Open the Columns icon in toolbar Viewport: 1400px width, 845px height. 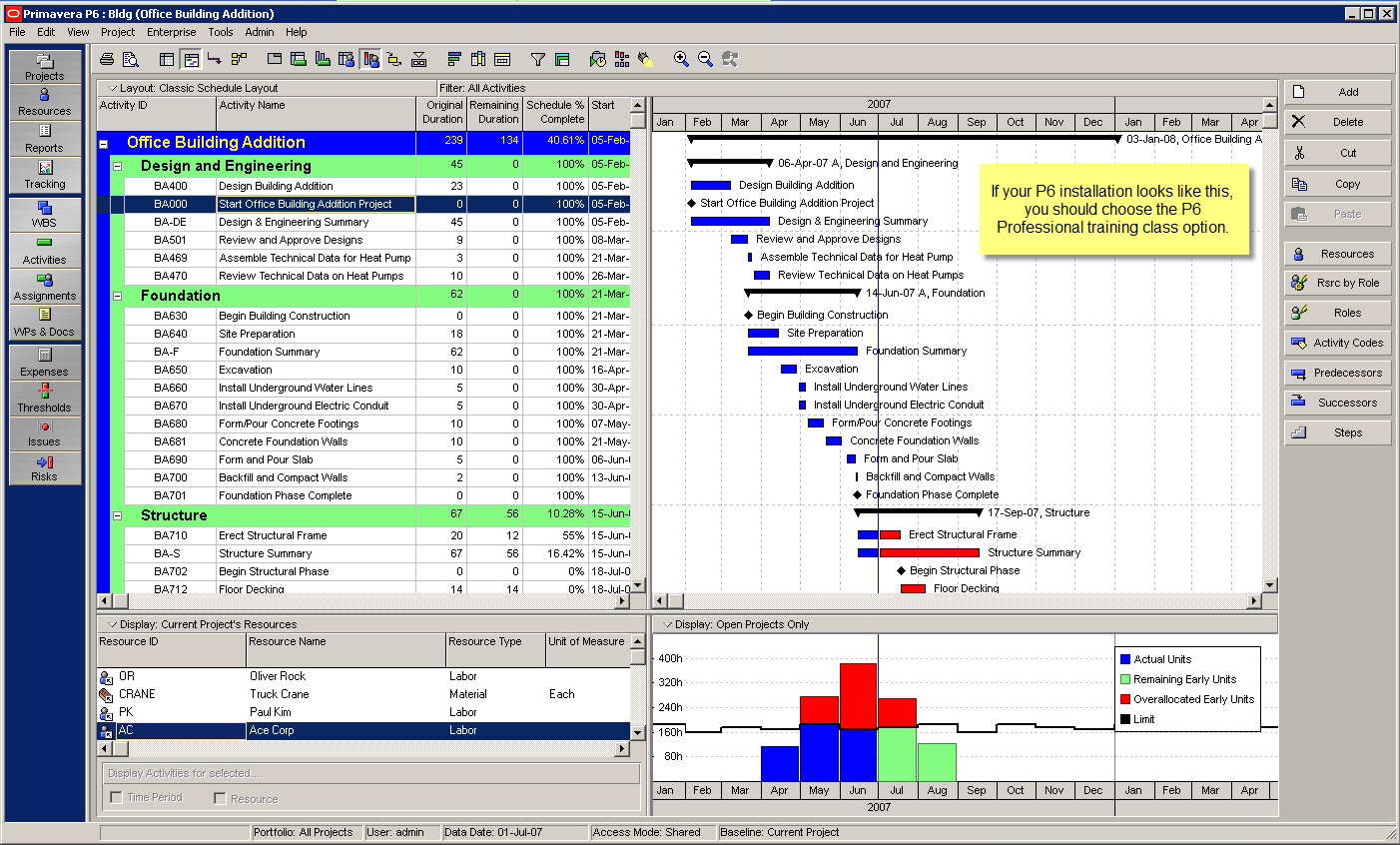[x=478, y=60]
